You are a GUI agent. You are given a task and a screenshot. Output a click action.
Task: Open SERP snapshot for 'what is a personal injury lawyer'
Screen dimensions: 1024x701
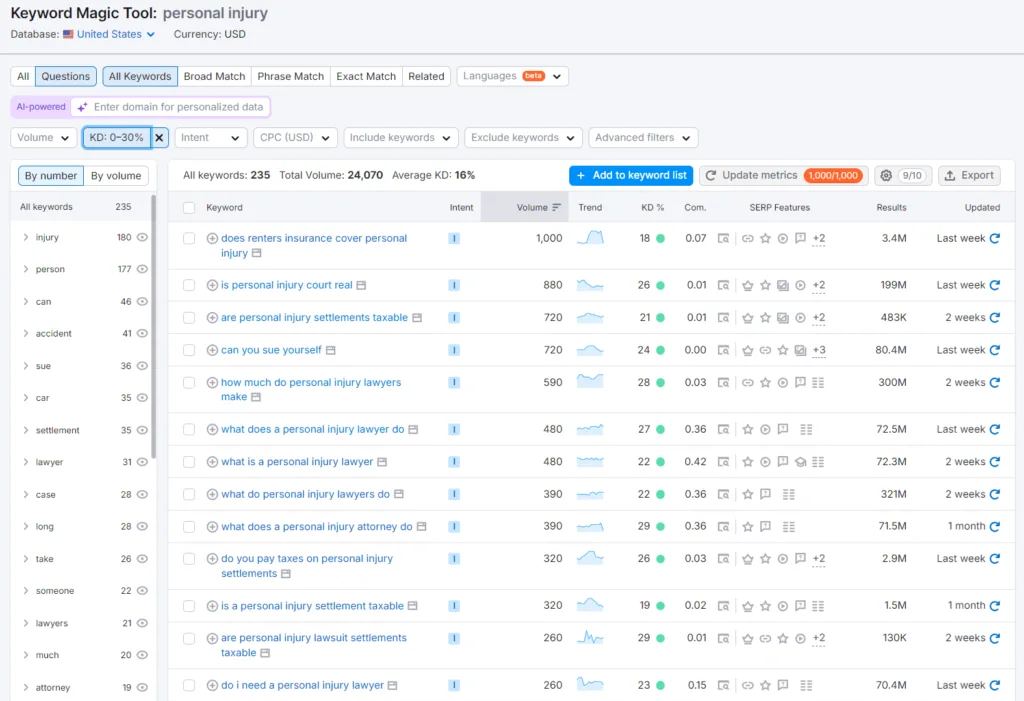coord(723,462)
